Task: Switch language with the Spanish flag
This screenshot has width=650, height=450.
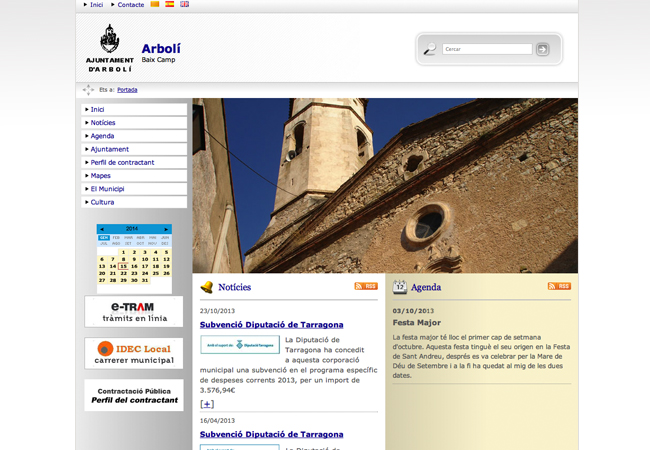Action: 170,4
